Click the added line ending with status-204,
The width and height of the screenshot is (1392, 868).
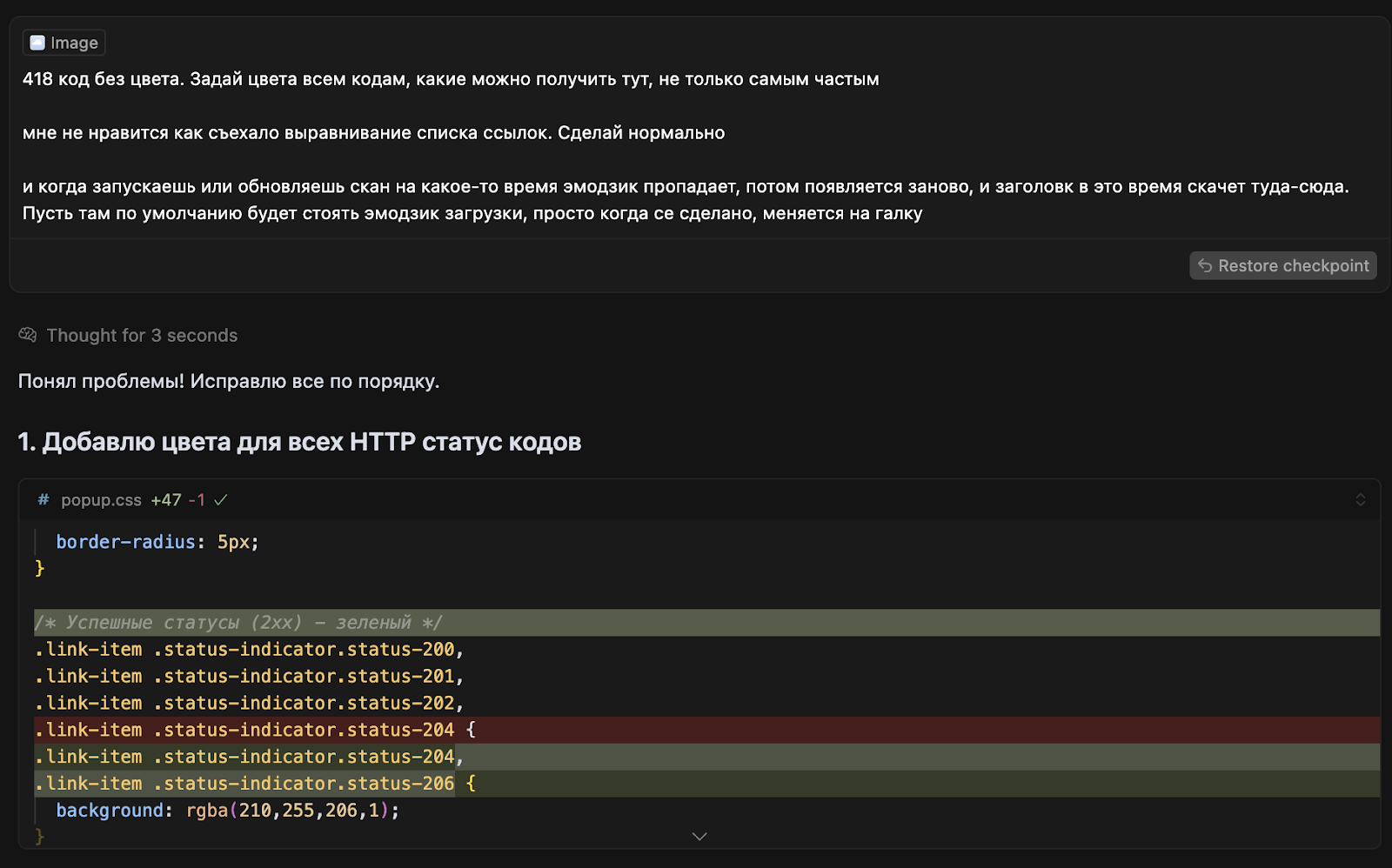coord(707,757)
